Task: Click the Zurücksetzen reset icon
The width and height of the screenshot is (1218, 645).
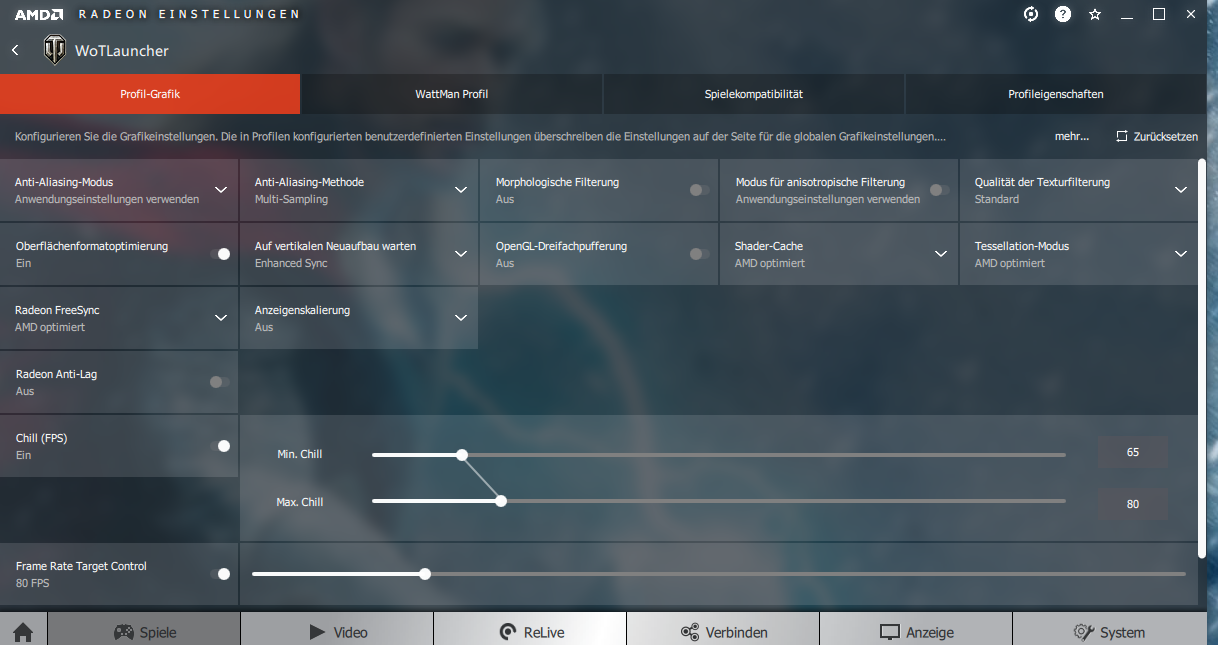Action: (1122, 136)
